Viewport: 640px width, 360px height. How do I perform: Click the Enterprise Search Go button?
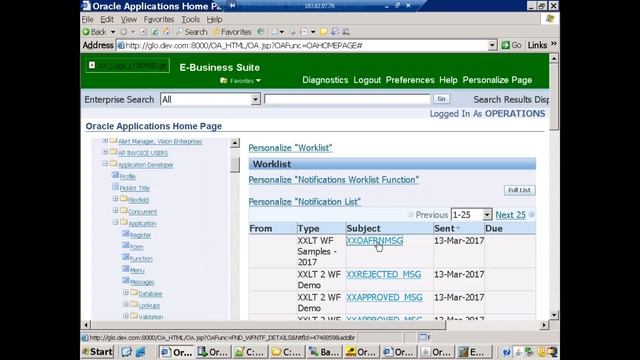coord(441,99)
